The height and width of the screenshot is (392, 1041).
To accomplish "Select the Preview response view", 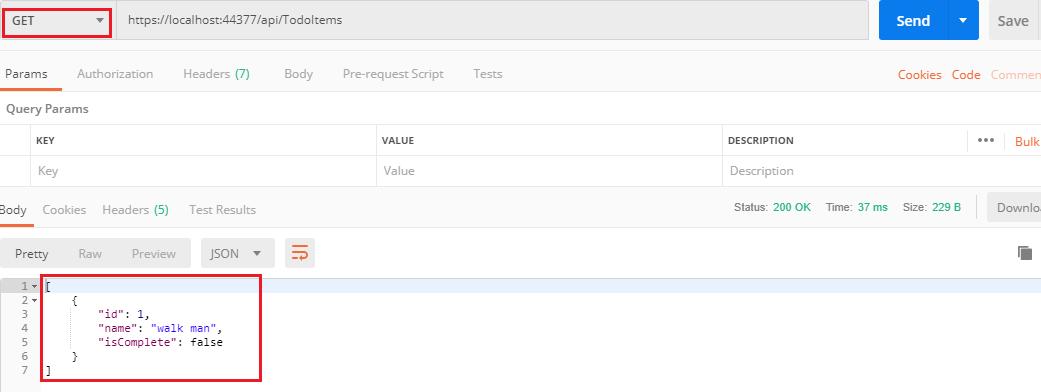I will tap(153, 253).
